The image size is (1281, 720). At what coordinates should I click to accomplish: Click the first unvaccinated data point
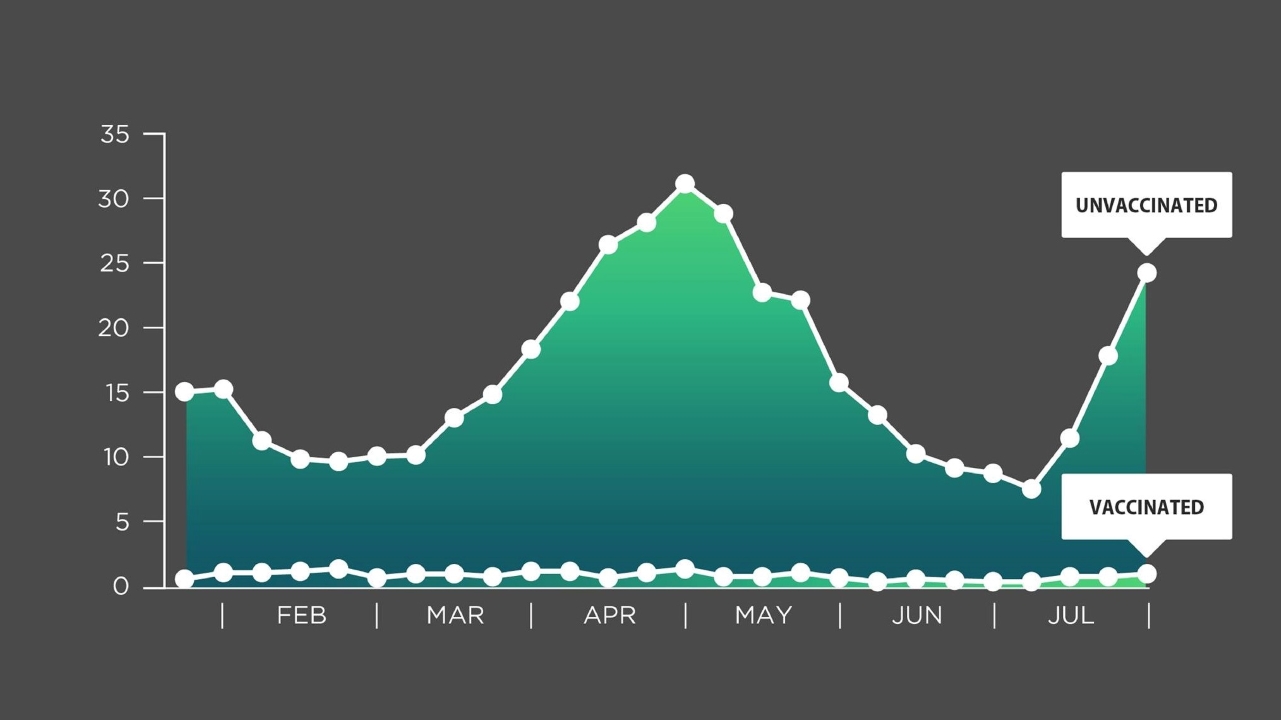click(185, 392)
